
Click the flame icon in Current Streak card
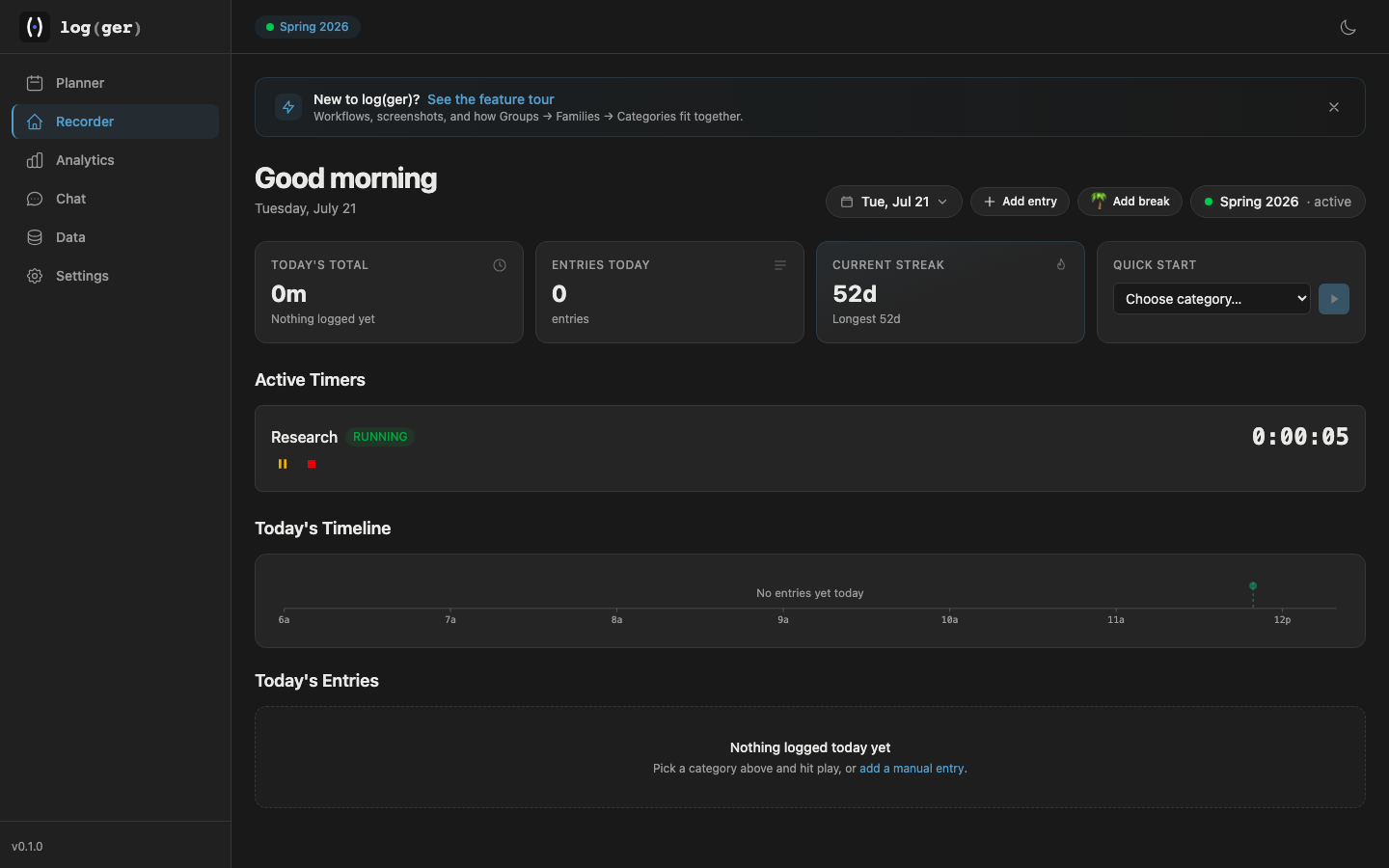(x=1061, y=265)
